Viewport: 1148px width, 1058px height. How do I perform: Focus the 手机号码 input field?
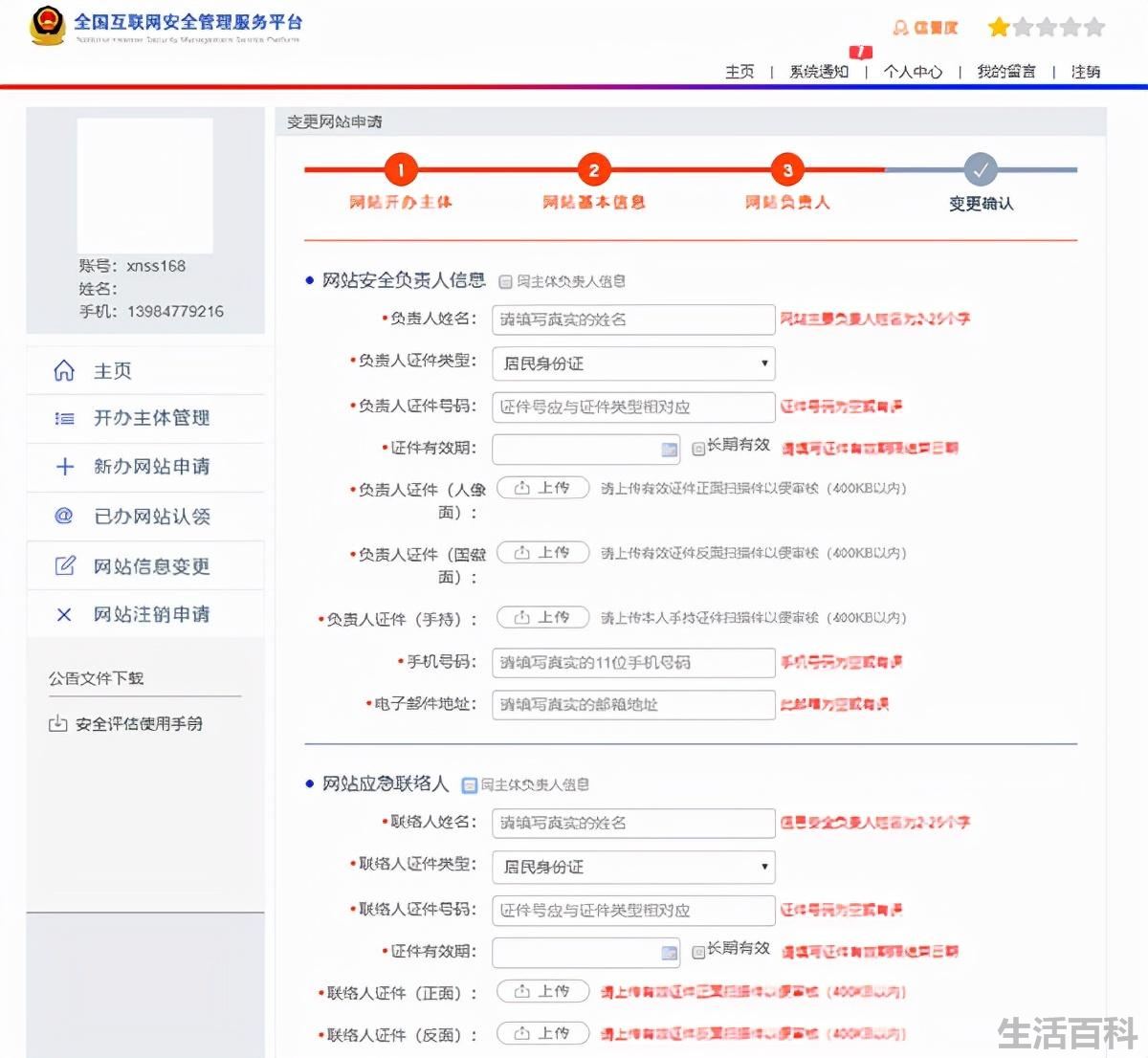(633, 662)
